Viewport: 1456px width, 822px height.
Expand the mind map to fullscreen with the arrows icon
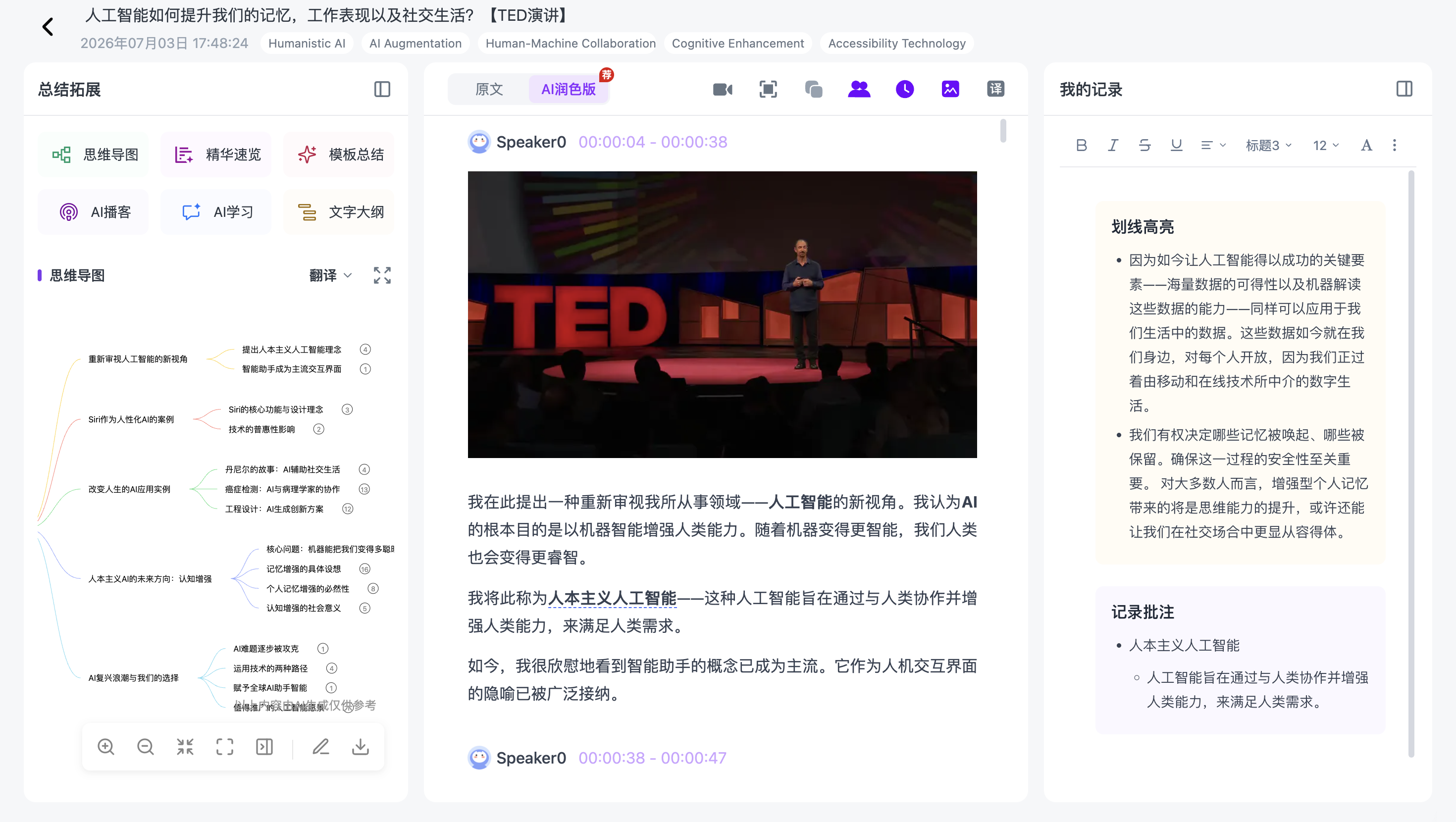tap(382, 275)
